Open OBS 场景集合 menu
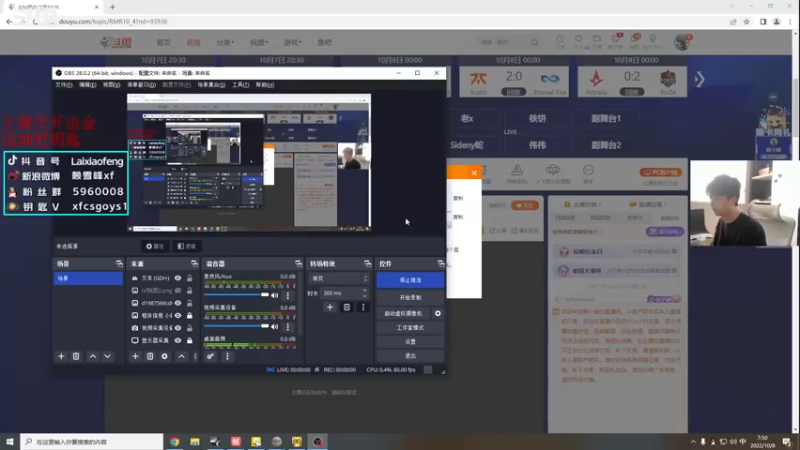The width and height of the screenshot is (800, 450). coord(211,85)
